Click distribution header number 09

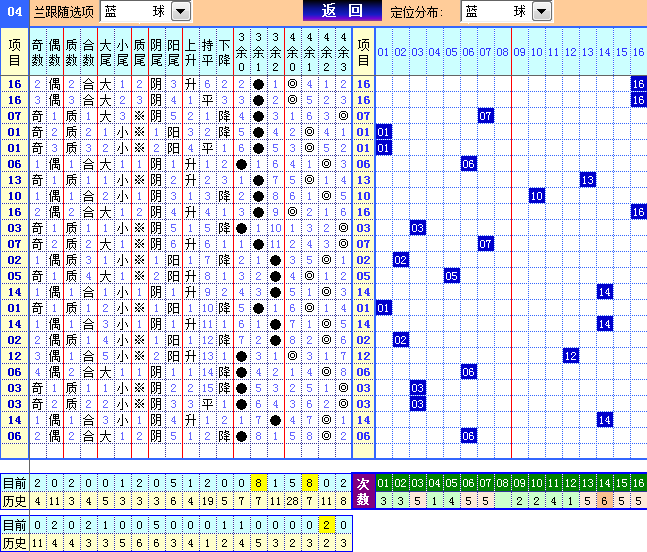tap(519, 52)
